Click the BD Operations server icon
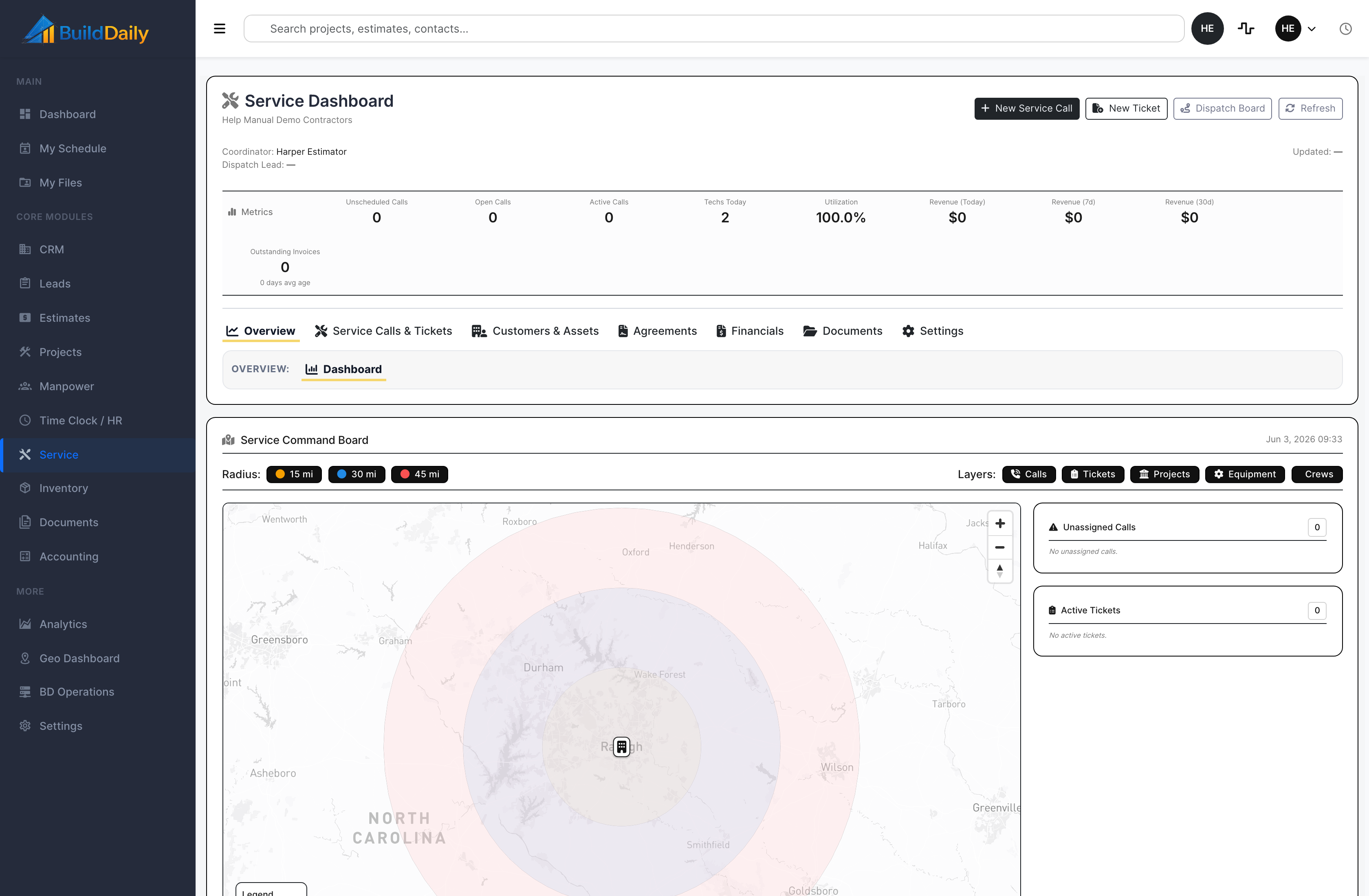 pyautogui.click(x=25, y=692)
